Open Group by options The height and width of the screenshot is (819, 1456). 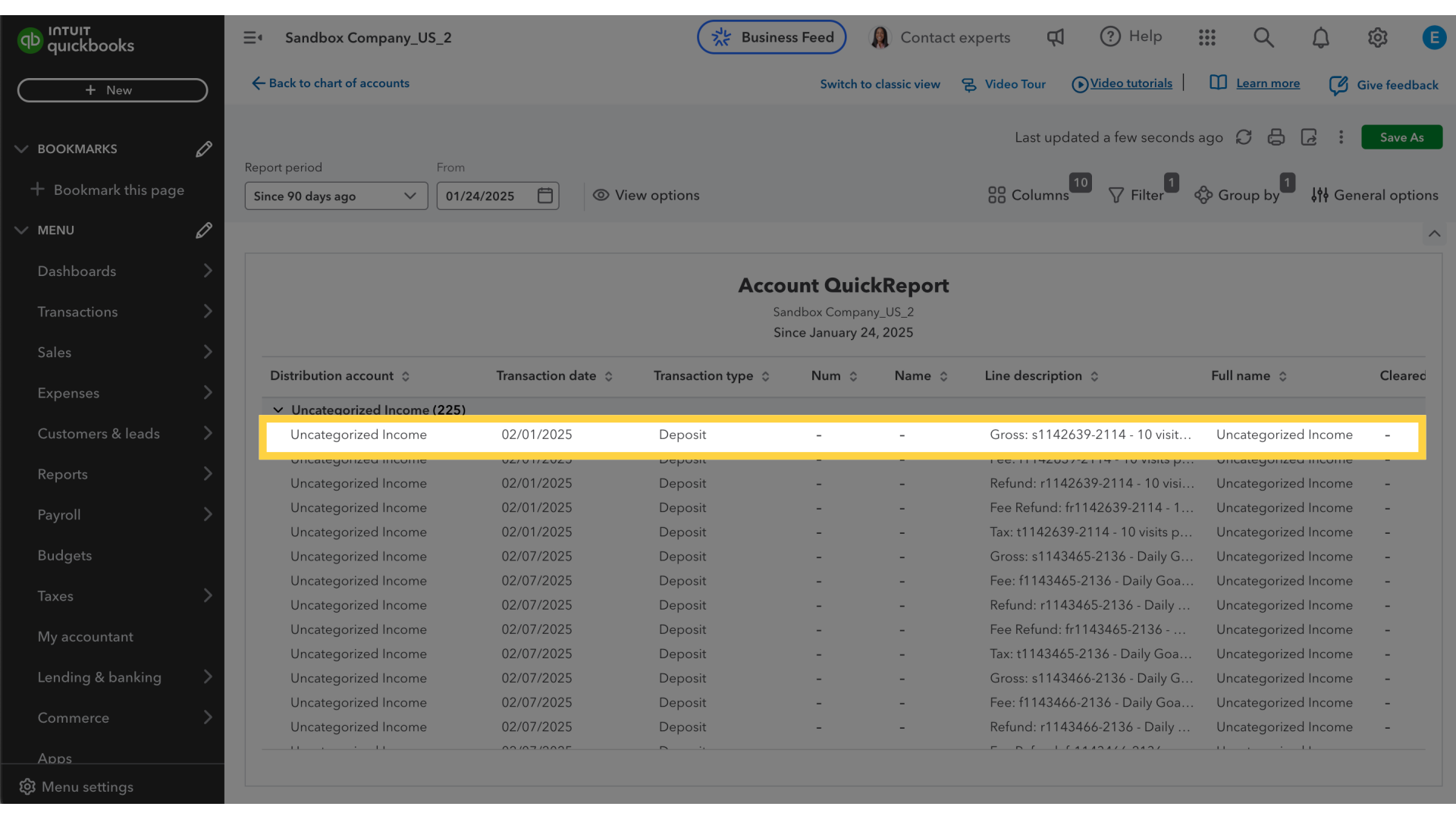(x=1237, y=195)
